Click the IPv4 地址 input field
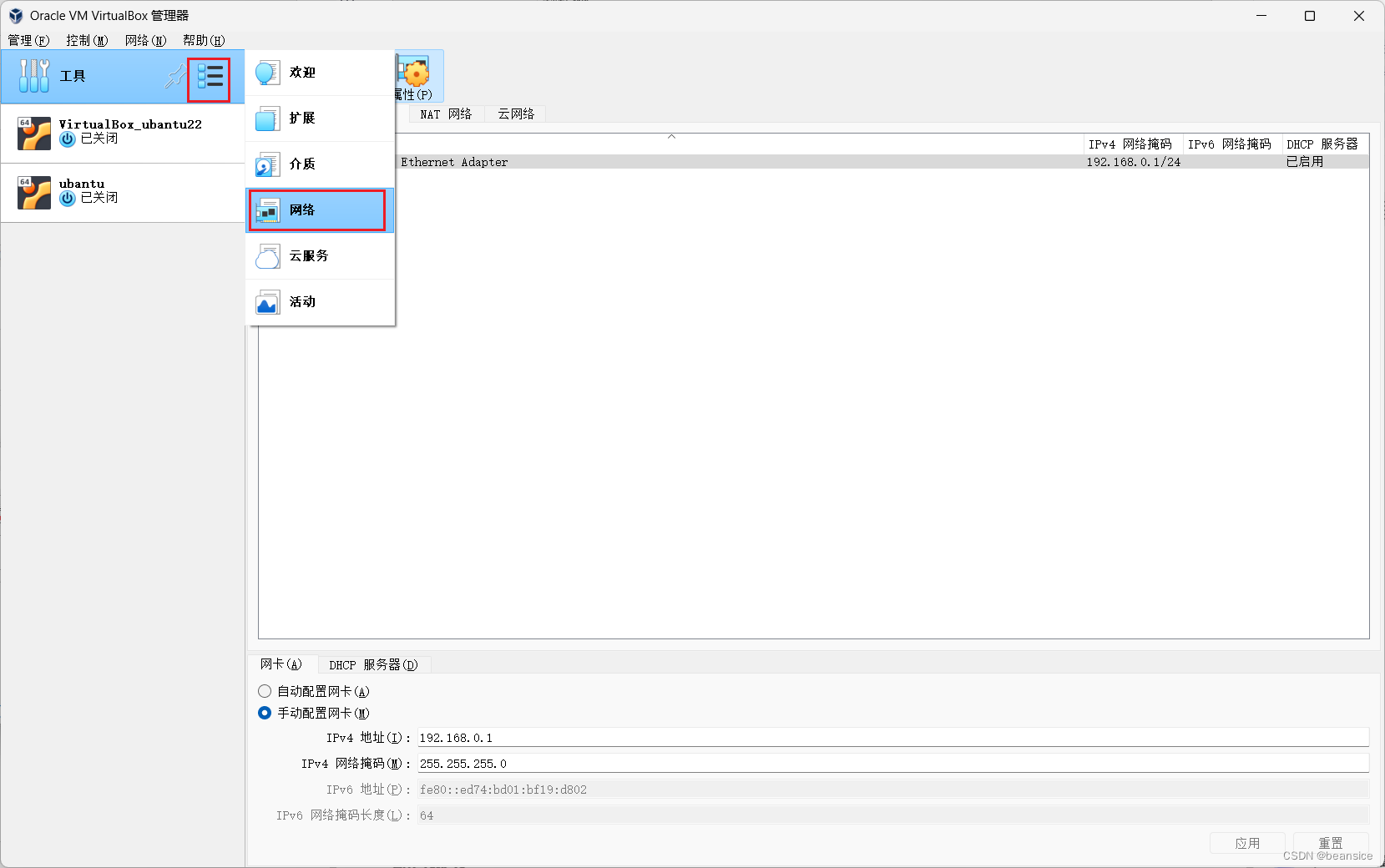Viewport: 1385px width, 868px height. pyautogui.click(x=893, y=738)
